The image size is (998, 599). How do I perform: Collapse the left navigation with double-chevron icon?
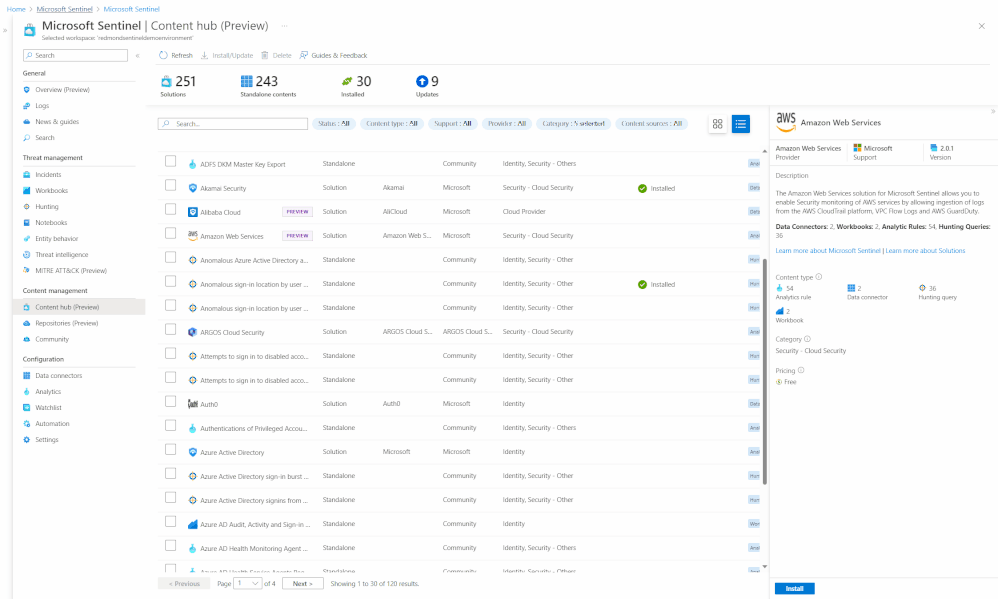click(137, 55)
